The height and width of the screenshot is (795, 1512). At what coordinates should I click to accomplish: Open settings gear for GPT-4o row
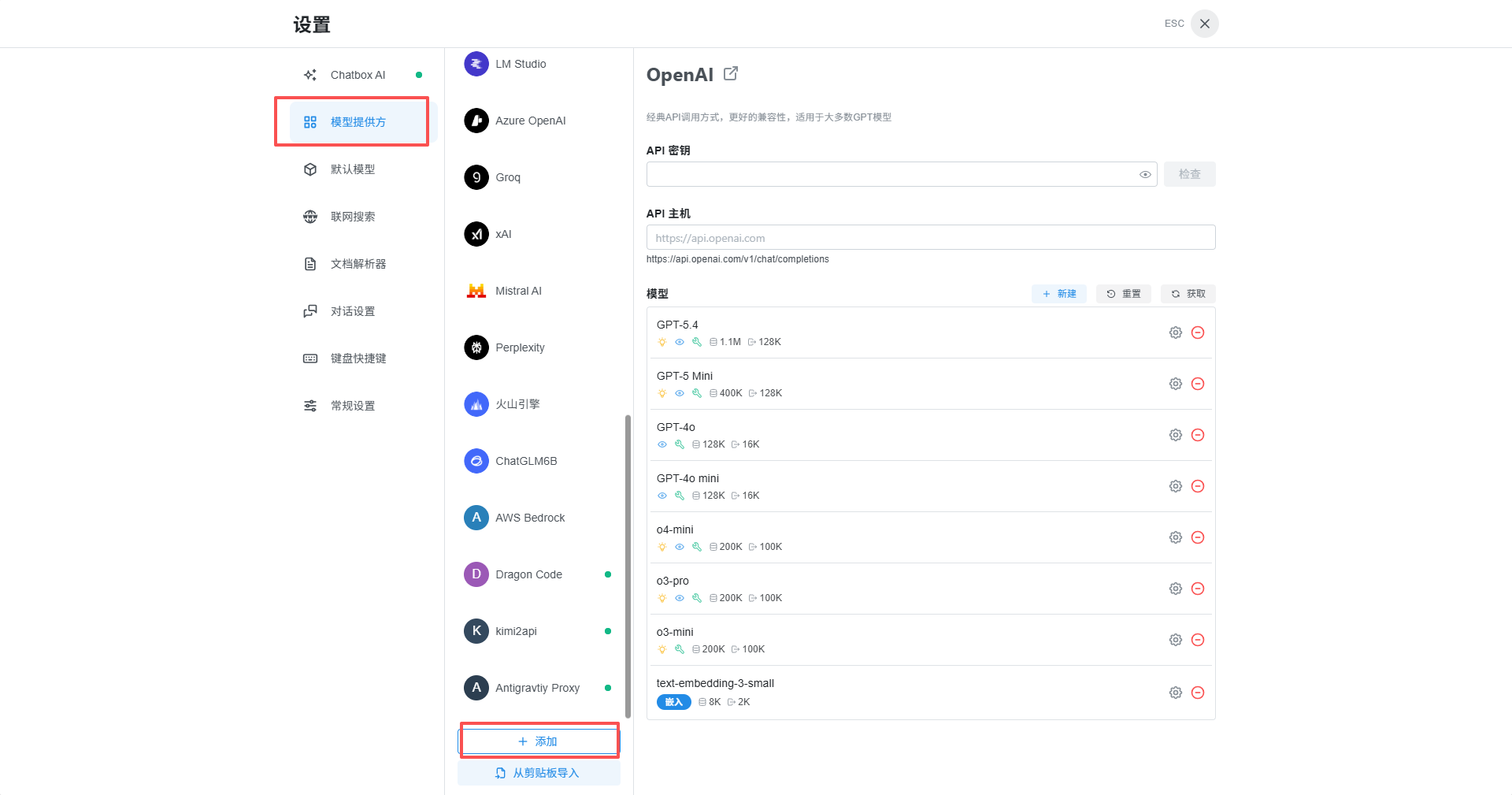(x=1176, y=435)
